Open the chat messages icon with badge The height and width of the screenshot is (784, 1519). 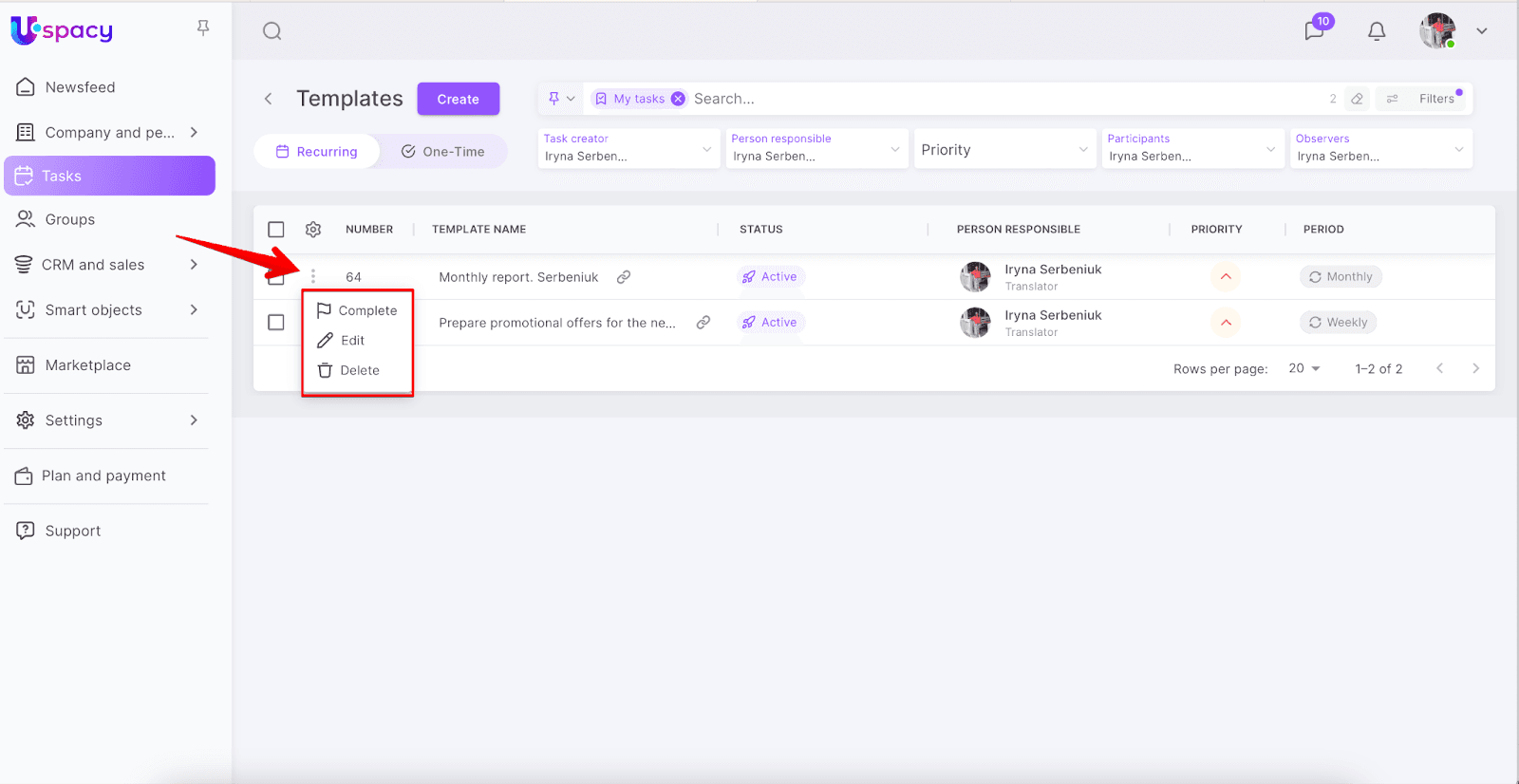click(1315, 30)
